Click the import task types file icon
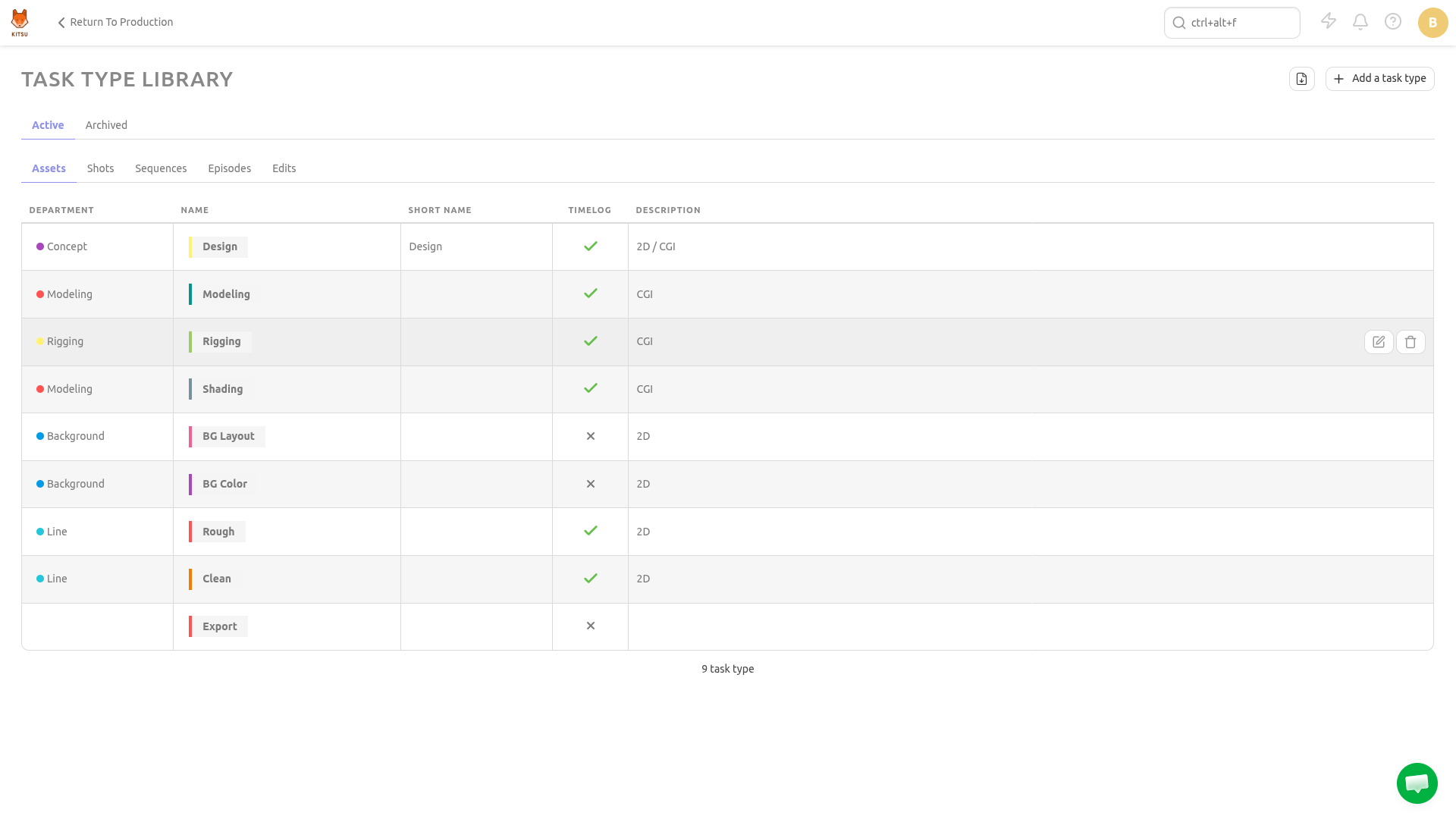The width and height of the screenshot is (1456, 819). [1302, 79]
